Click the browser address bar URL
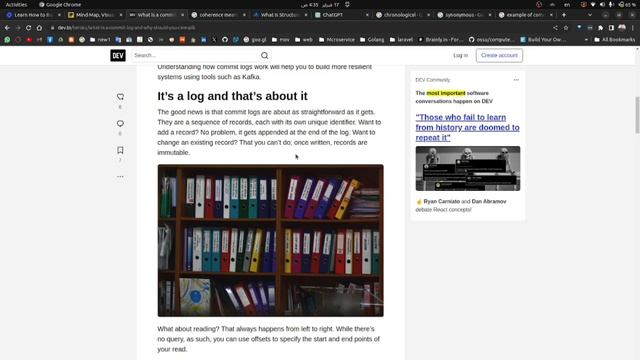This screenshot has height=360, width=640. [x=127, y=28]
